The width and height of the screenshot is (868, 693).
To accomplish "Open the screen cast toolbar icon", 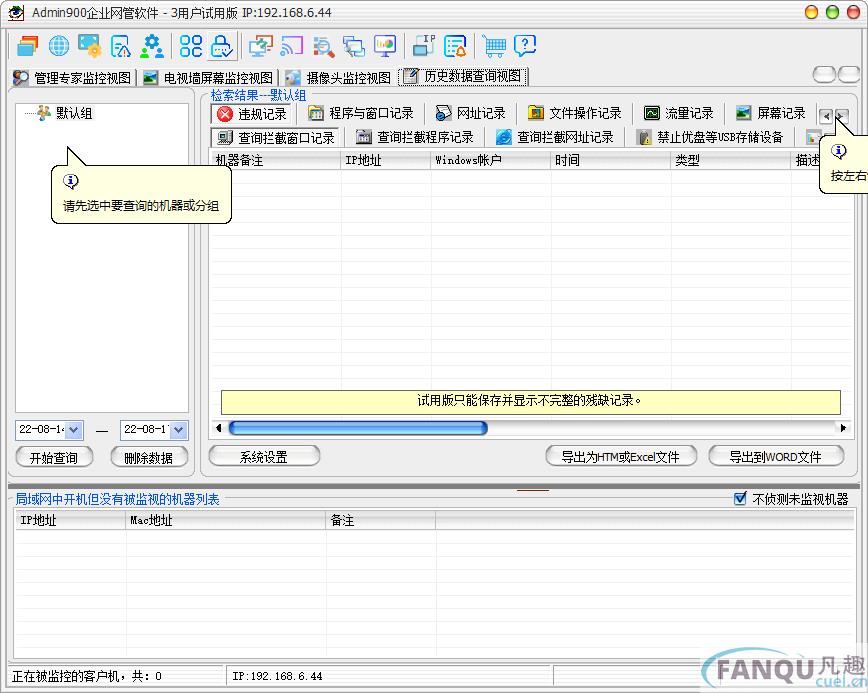I will [292, 46].
